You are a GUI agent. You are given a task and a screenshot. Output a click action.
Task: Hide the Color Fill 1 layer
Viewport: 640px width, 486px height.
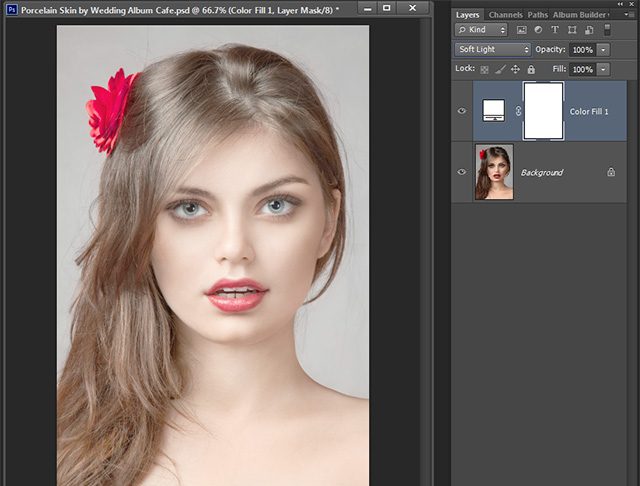(x=462, y=111)
